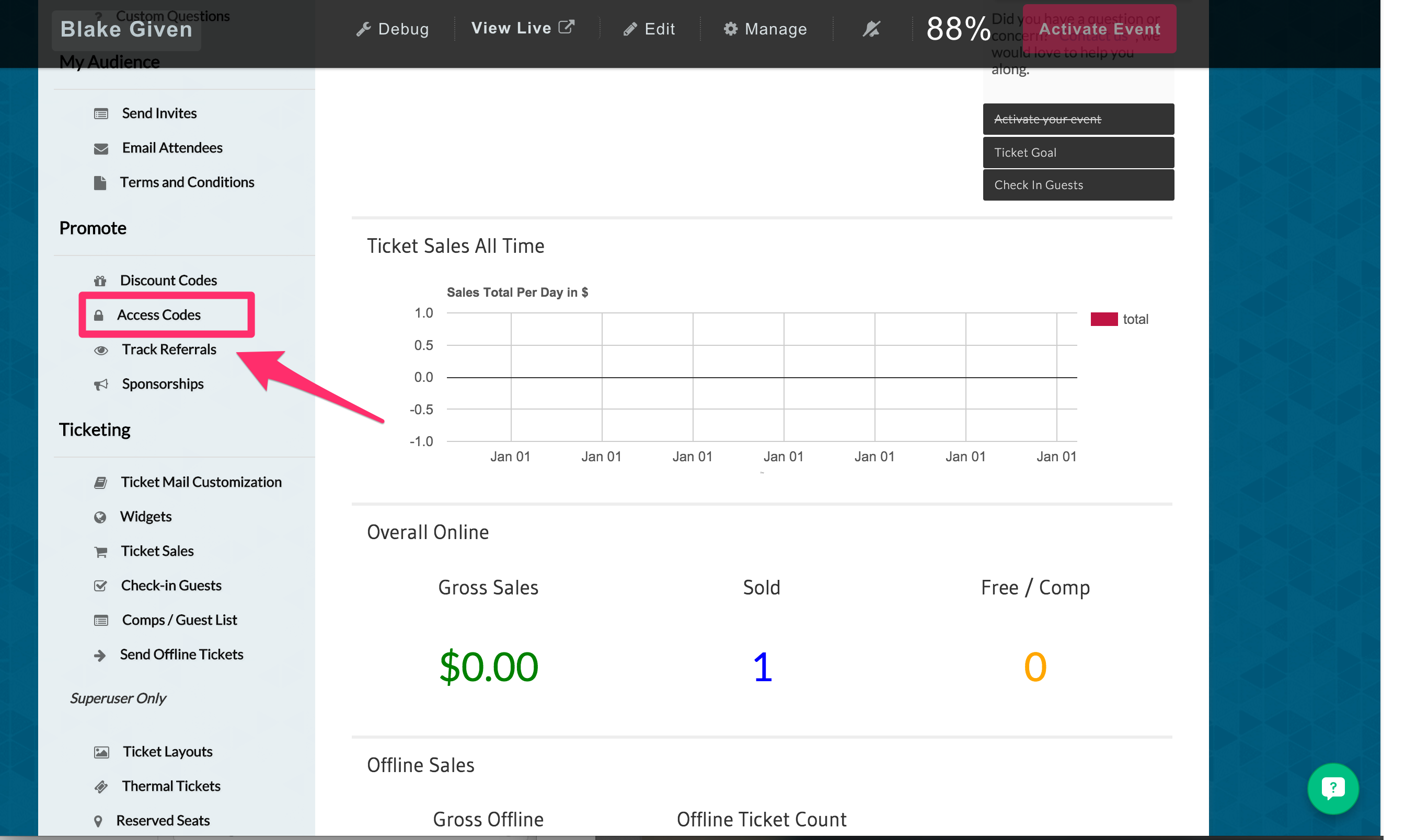This screenshot has width=1405, height=840.
Task: Click the Activate your event checklist item
Action: point(1078,119)
